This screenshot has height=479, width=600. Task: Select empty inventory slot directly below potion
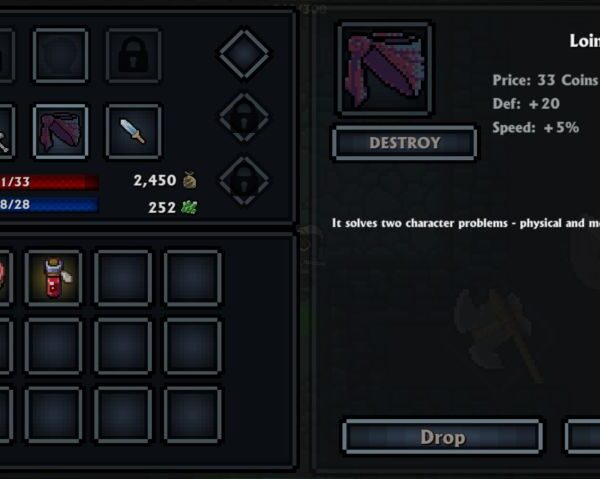click(54, 346)
